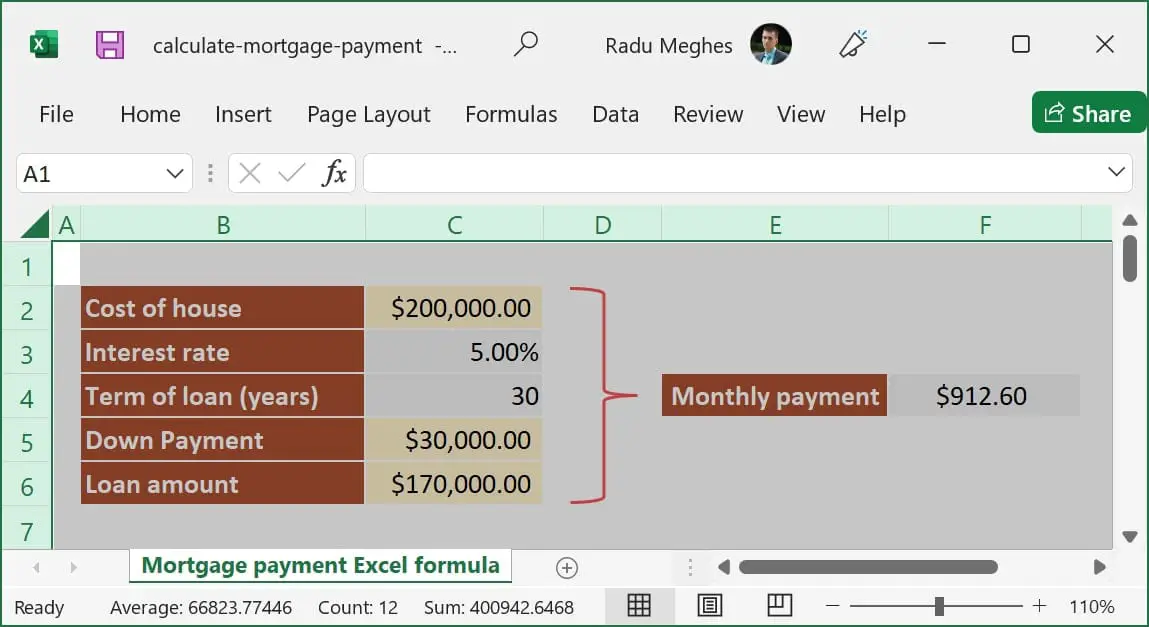Click the sheet options ellipsis near scrollbar

691,566
